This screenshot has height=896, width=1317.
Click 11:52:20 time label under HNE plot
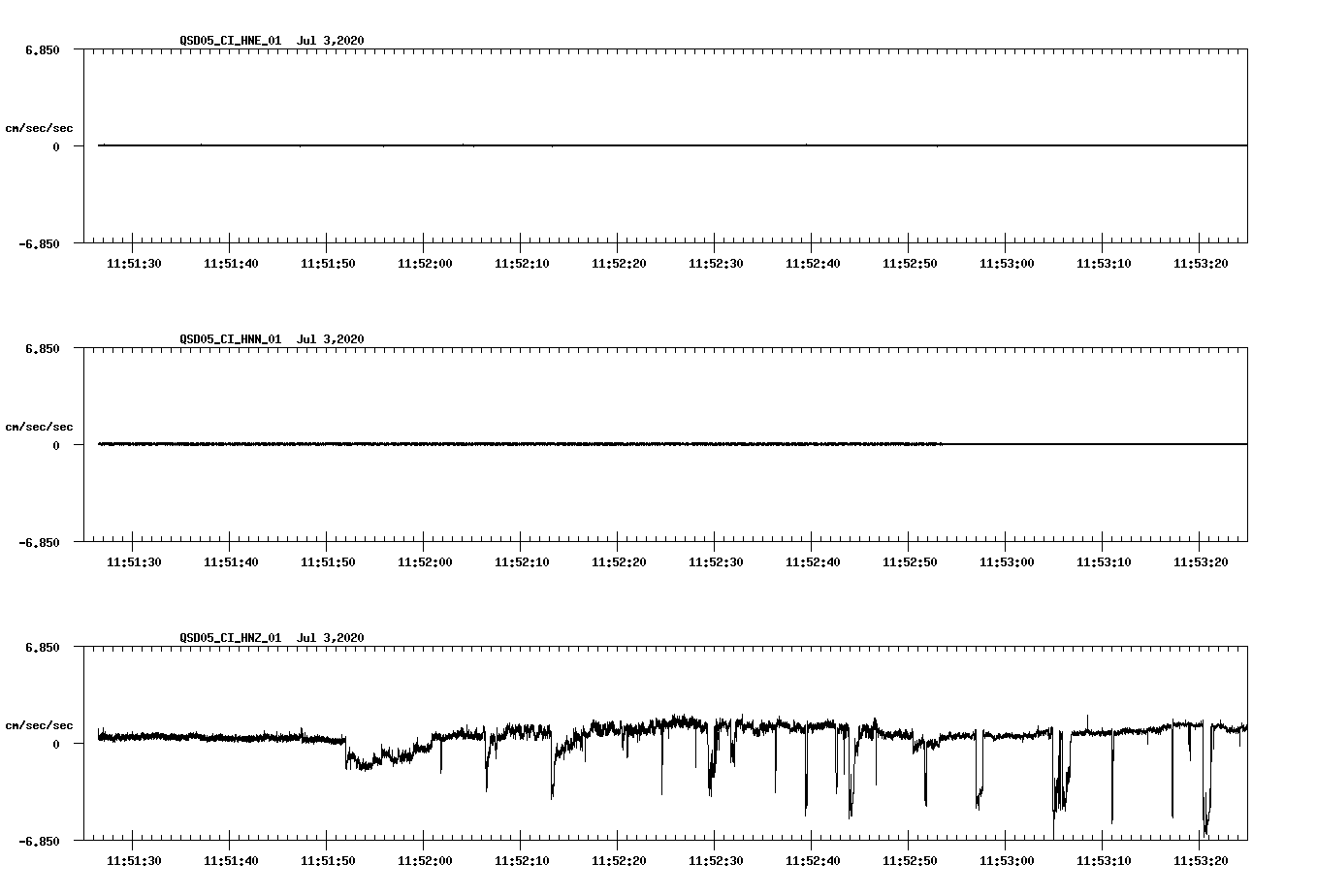pos(619,264)
